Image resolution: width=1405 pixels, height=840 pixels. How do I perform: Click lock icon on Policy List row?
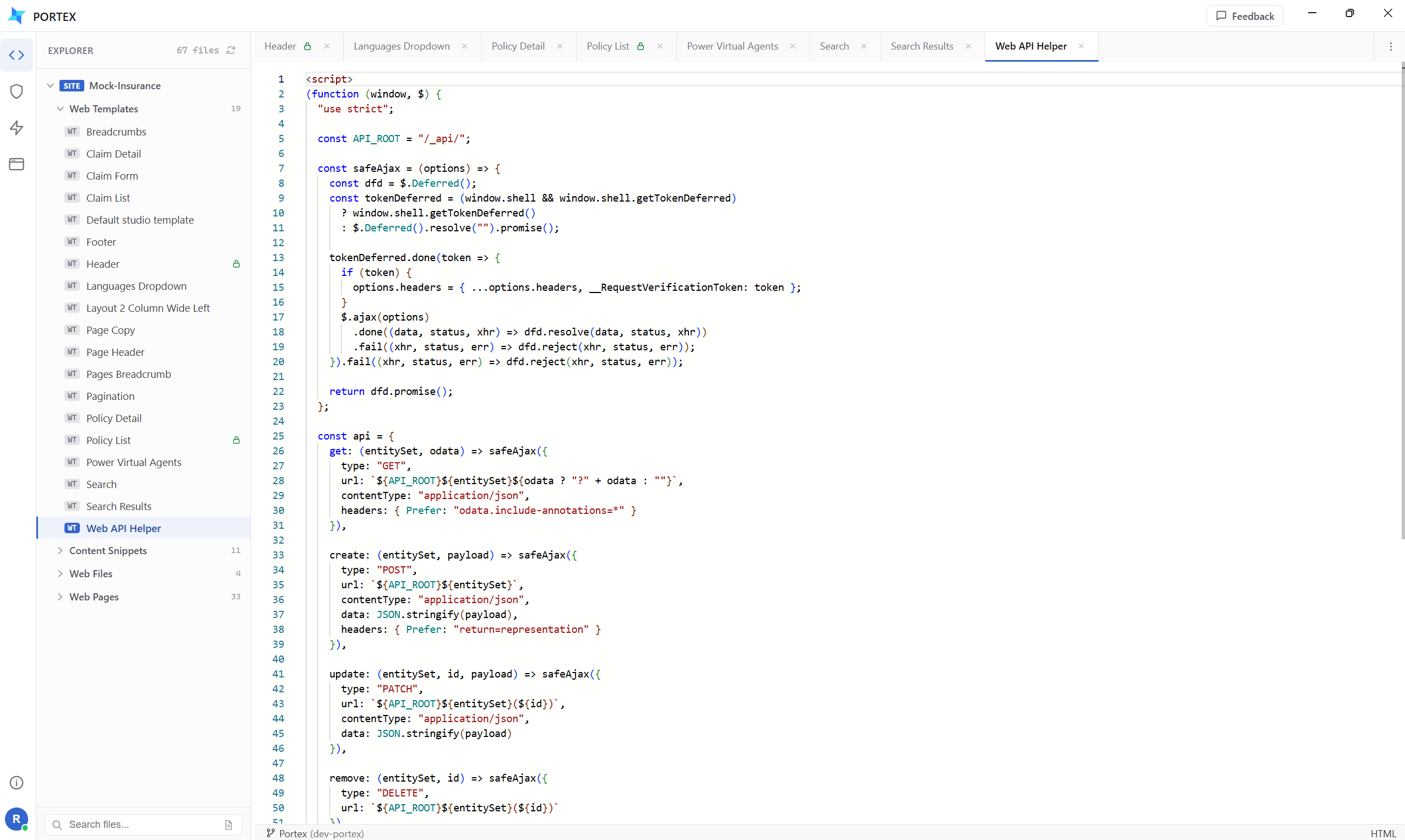[236, 440]
